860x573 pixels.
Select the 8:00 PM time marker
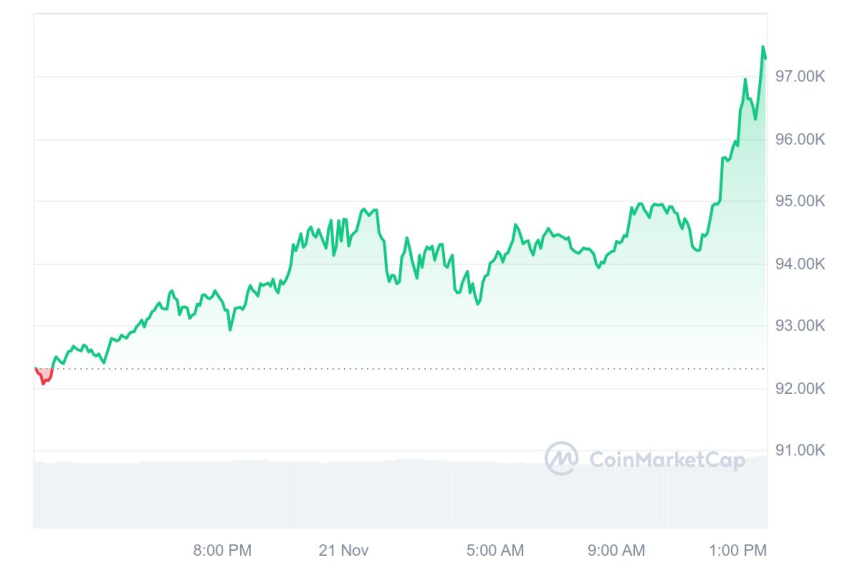coord(222,550)
